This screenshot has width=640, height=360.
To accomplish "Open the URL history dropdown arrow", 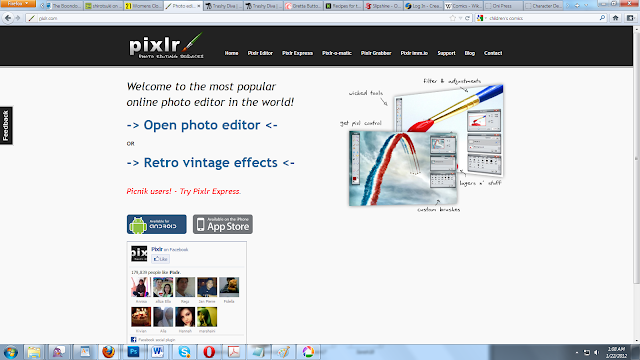I will pyautogui.click(x=460, y=18).
